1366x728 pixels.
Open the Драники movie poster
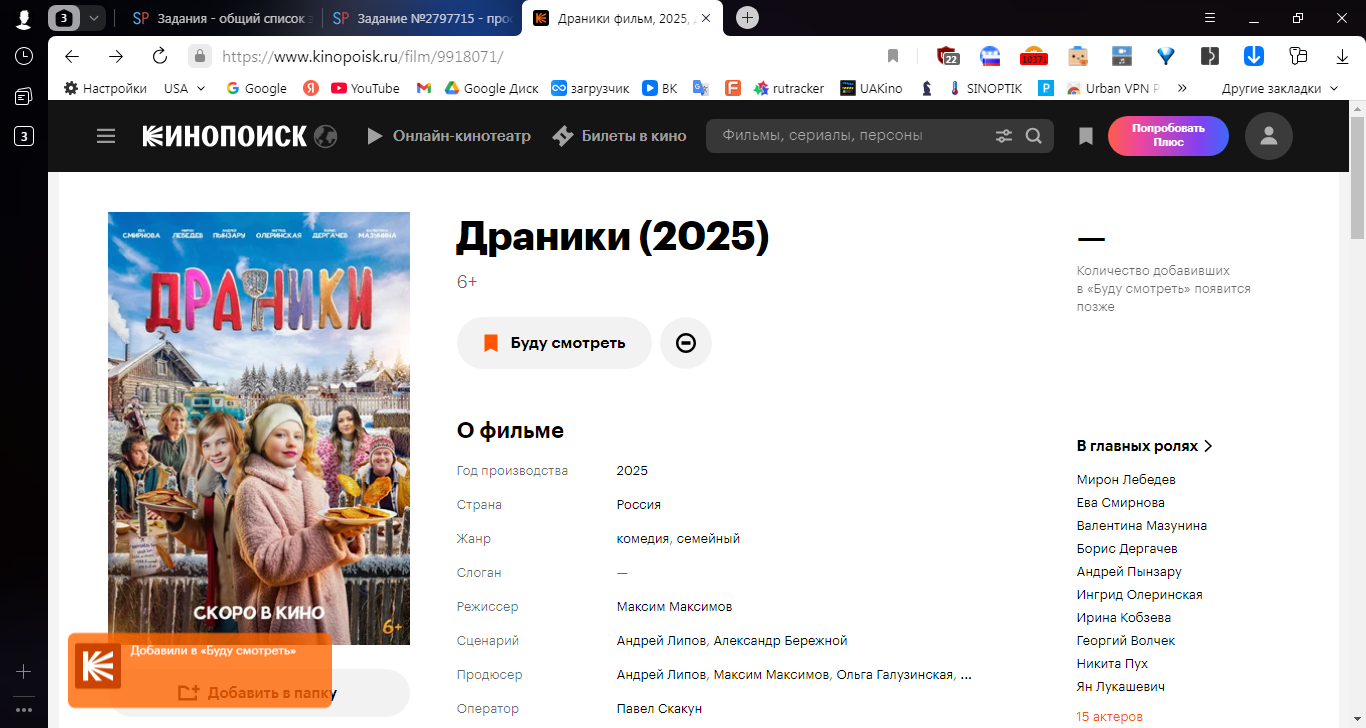tap(259, 428)
